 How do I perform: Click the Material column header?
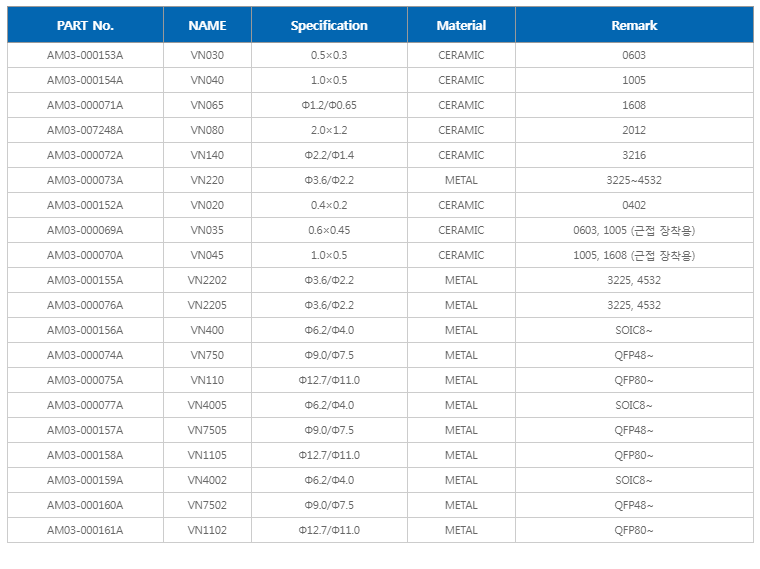click(461, 25)
